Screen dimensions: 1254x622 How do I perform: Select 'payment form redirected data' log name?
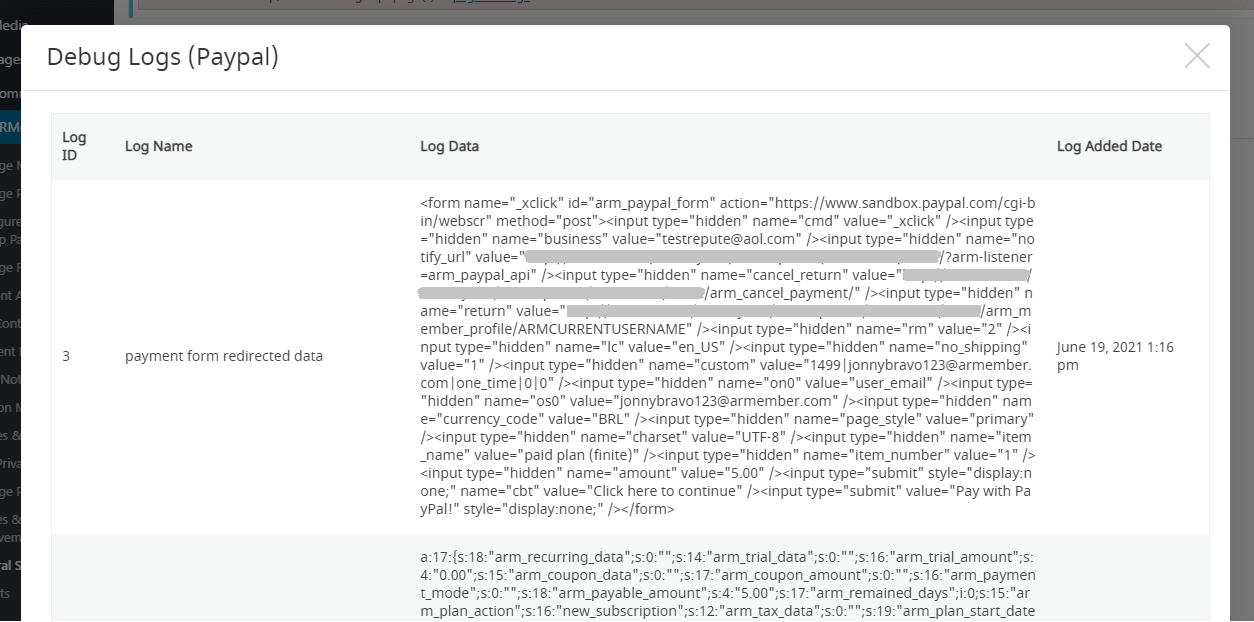224,356
